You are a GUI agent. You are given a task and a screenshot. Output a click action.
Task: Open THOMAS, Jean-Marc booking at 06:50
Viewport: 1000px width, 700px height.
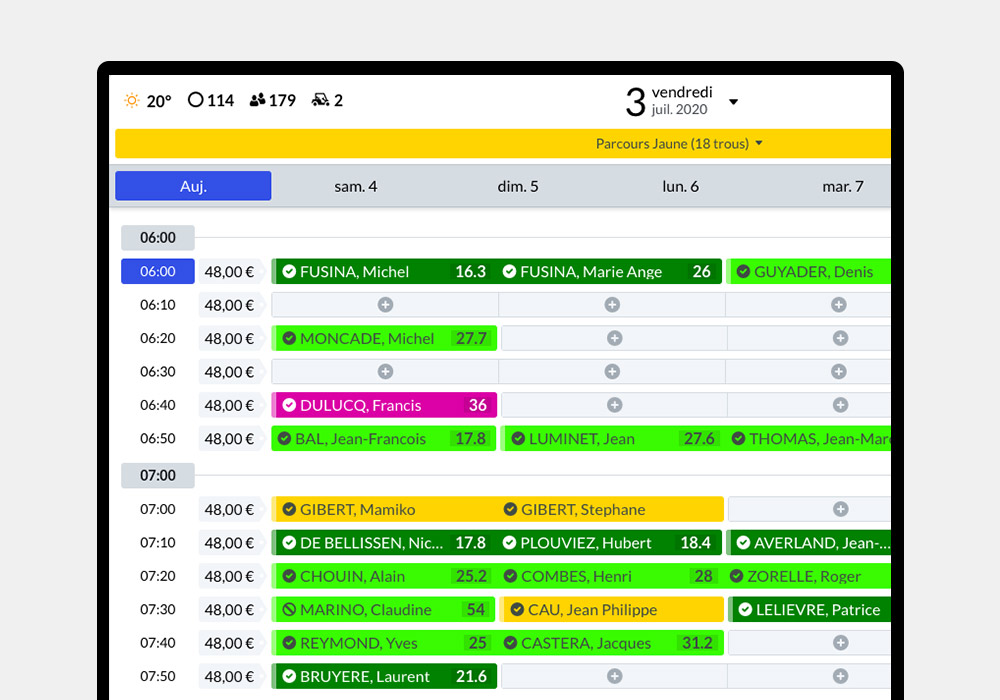click(811, 439)
